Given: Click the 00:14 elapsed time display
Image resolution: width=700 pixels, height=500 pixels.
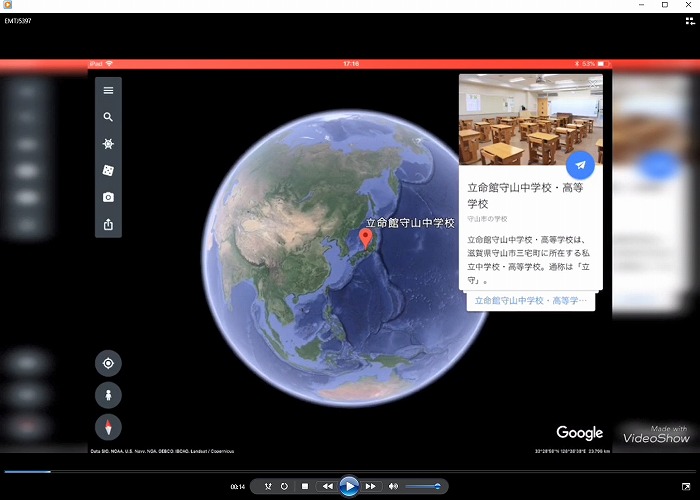Looking at the screenshot, I should pos(238,487).
